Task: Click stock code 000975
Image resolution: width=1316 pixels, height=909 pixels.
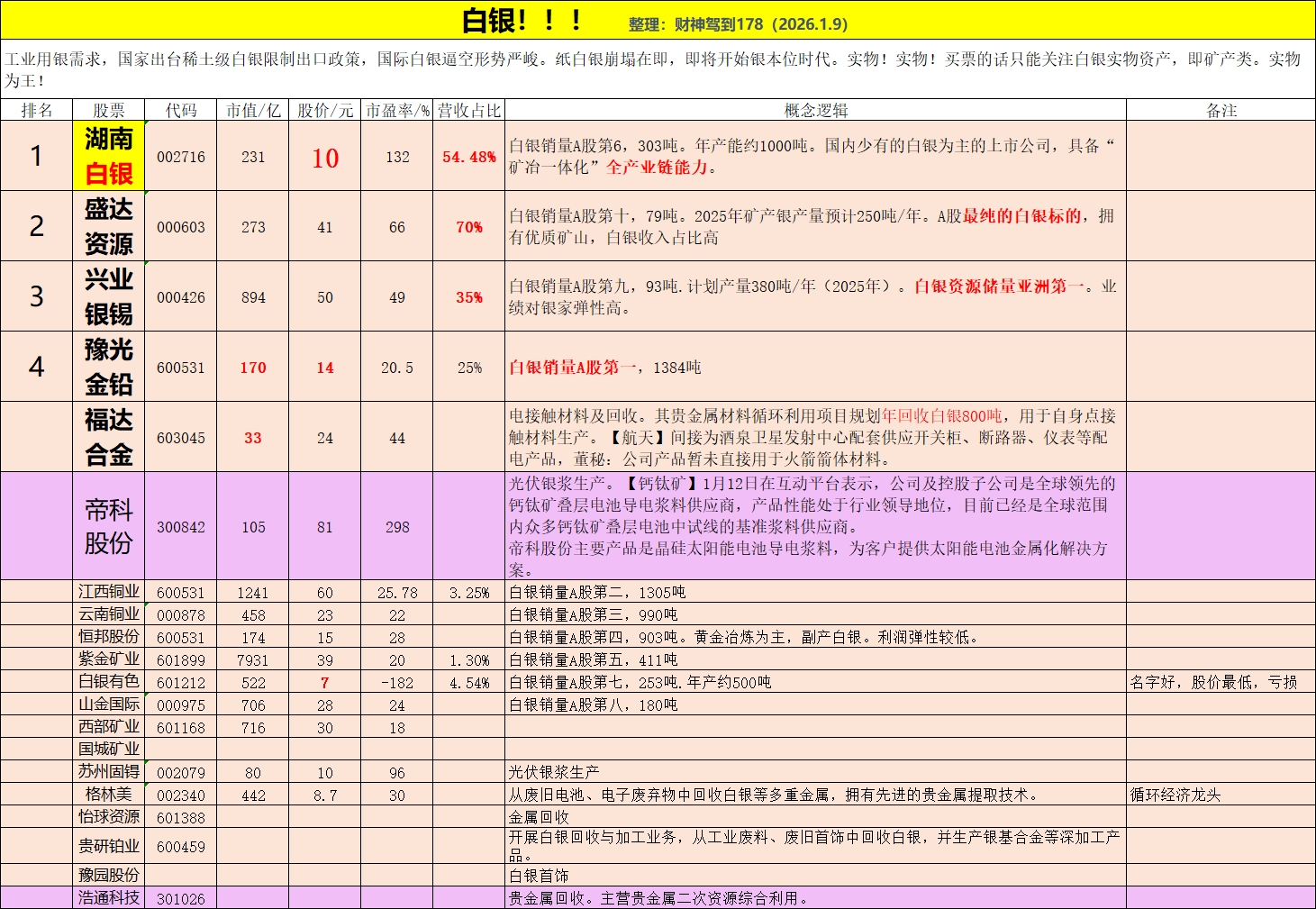Action: coord(181,705)
